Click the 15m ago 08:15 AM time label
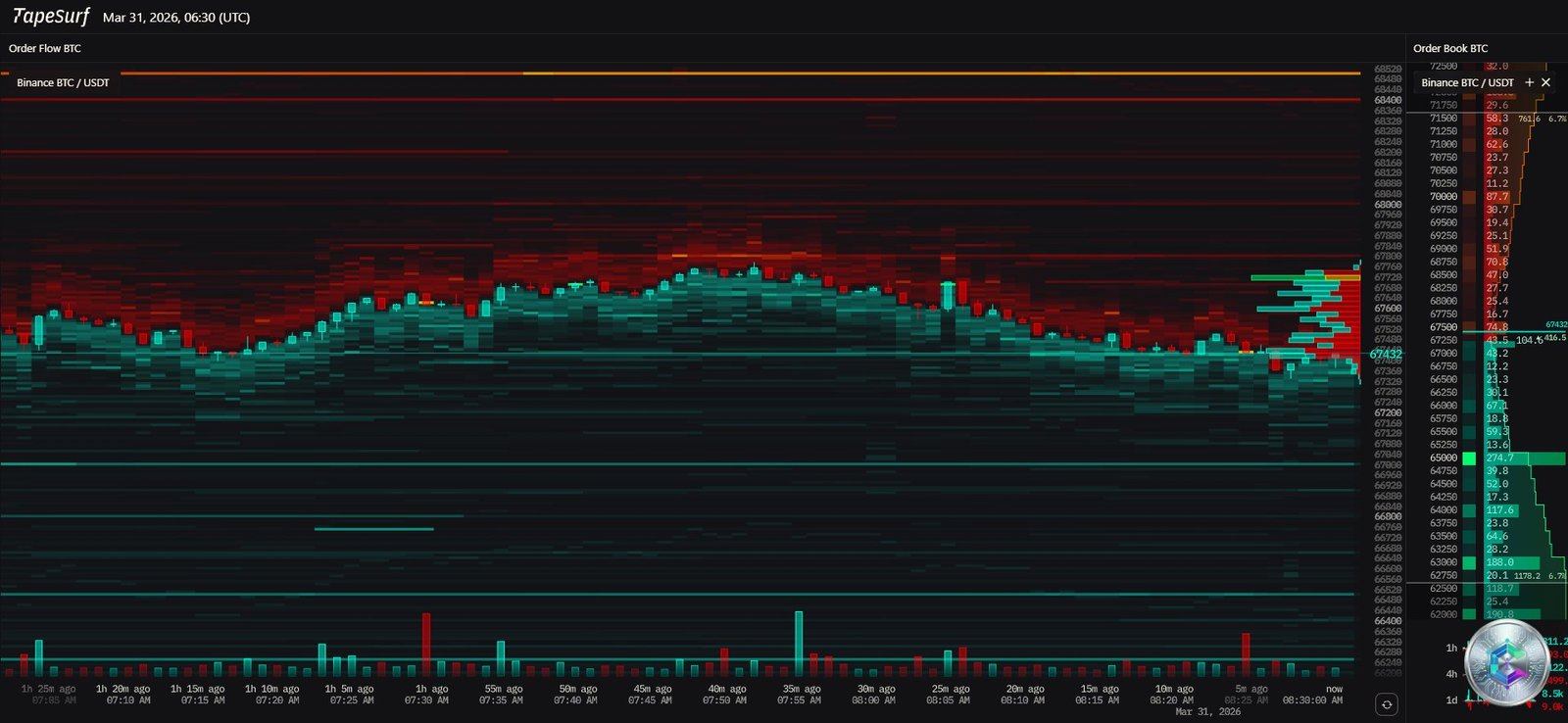The width and height of the screenshot is (1568, 723). coord(1097,695)
